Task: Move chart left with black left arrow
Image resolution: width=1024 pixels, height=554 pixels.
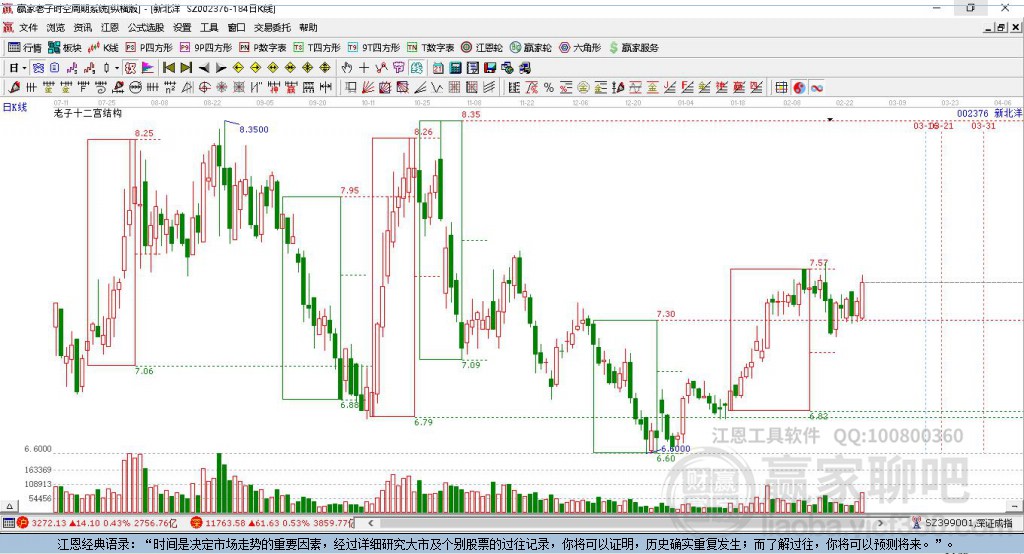Action: (x=204, y=68)
